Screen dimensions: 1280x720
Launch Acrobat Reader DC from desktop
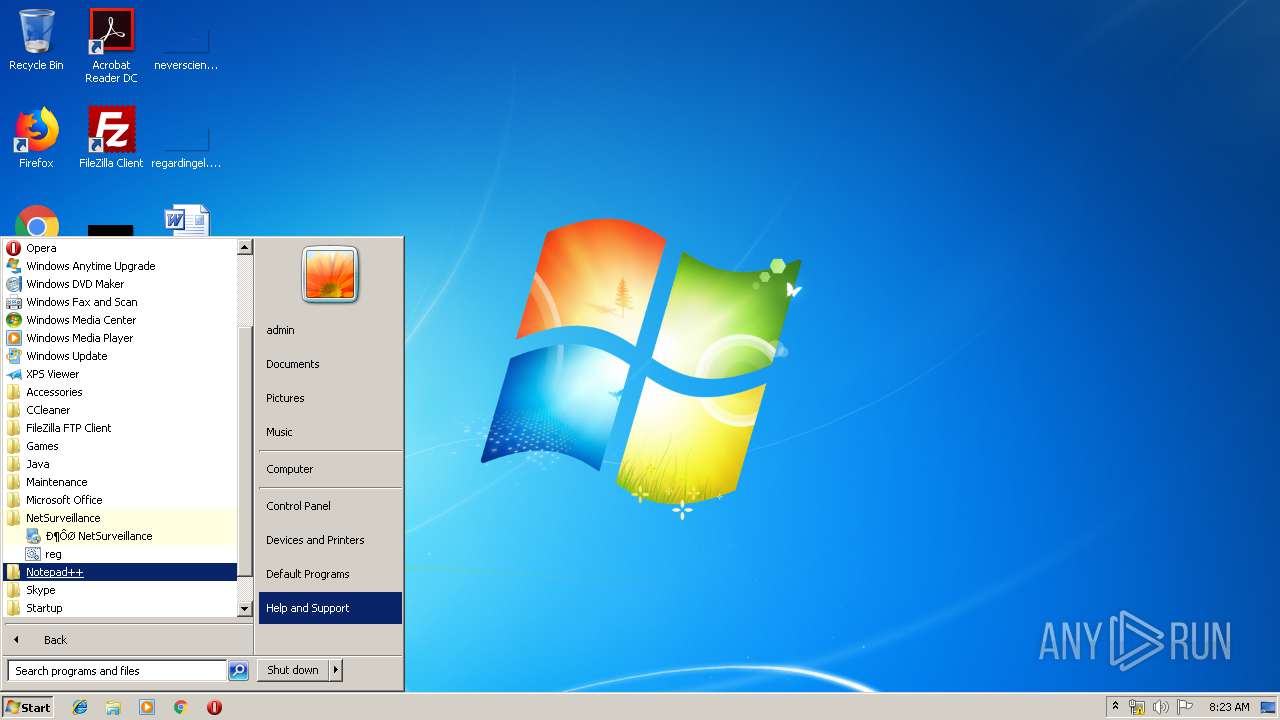tap(111, 46)
